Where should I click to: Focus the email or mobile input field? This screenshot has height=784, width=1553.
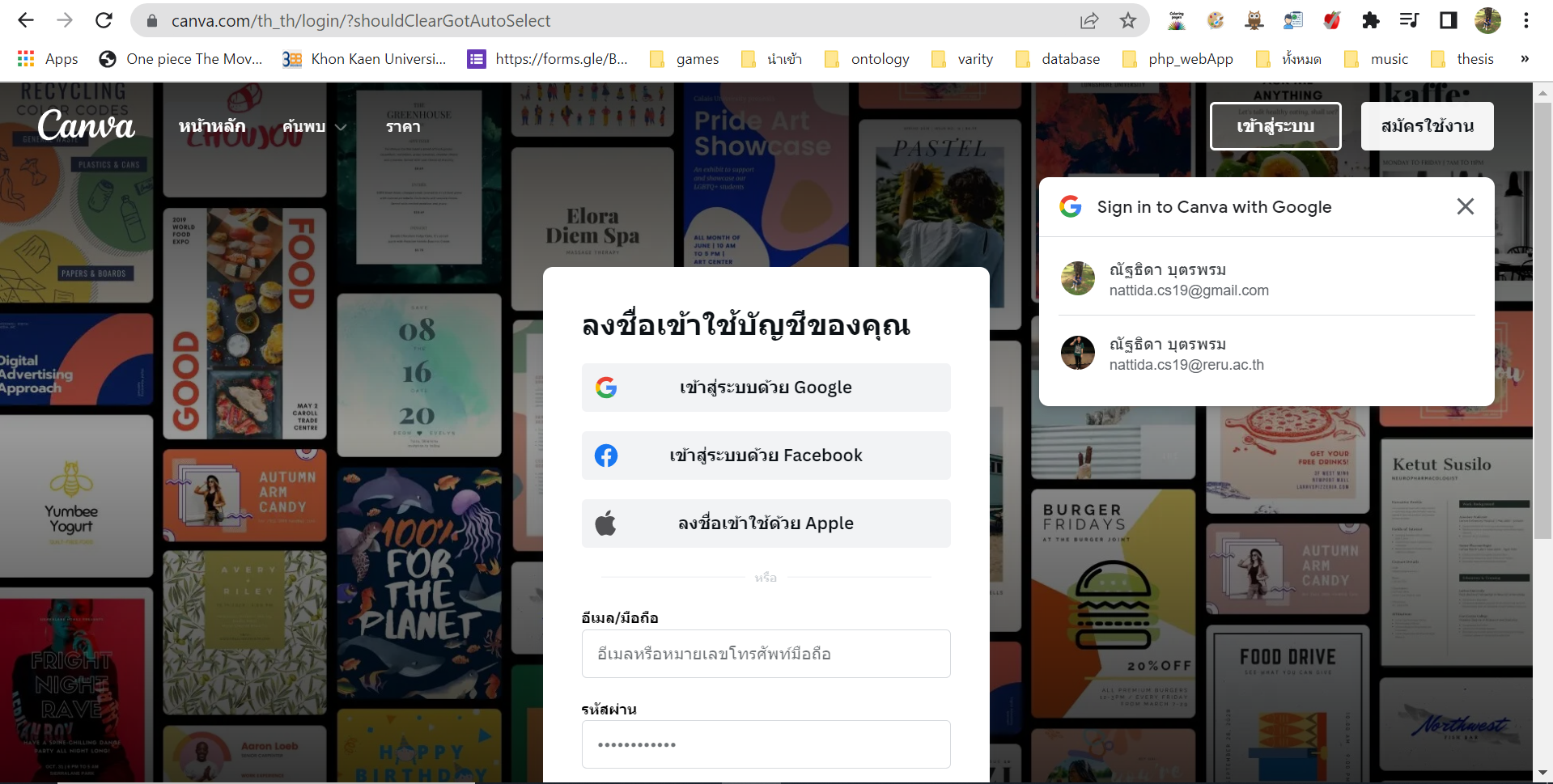pyautogui.click(x=766, y=654)
